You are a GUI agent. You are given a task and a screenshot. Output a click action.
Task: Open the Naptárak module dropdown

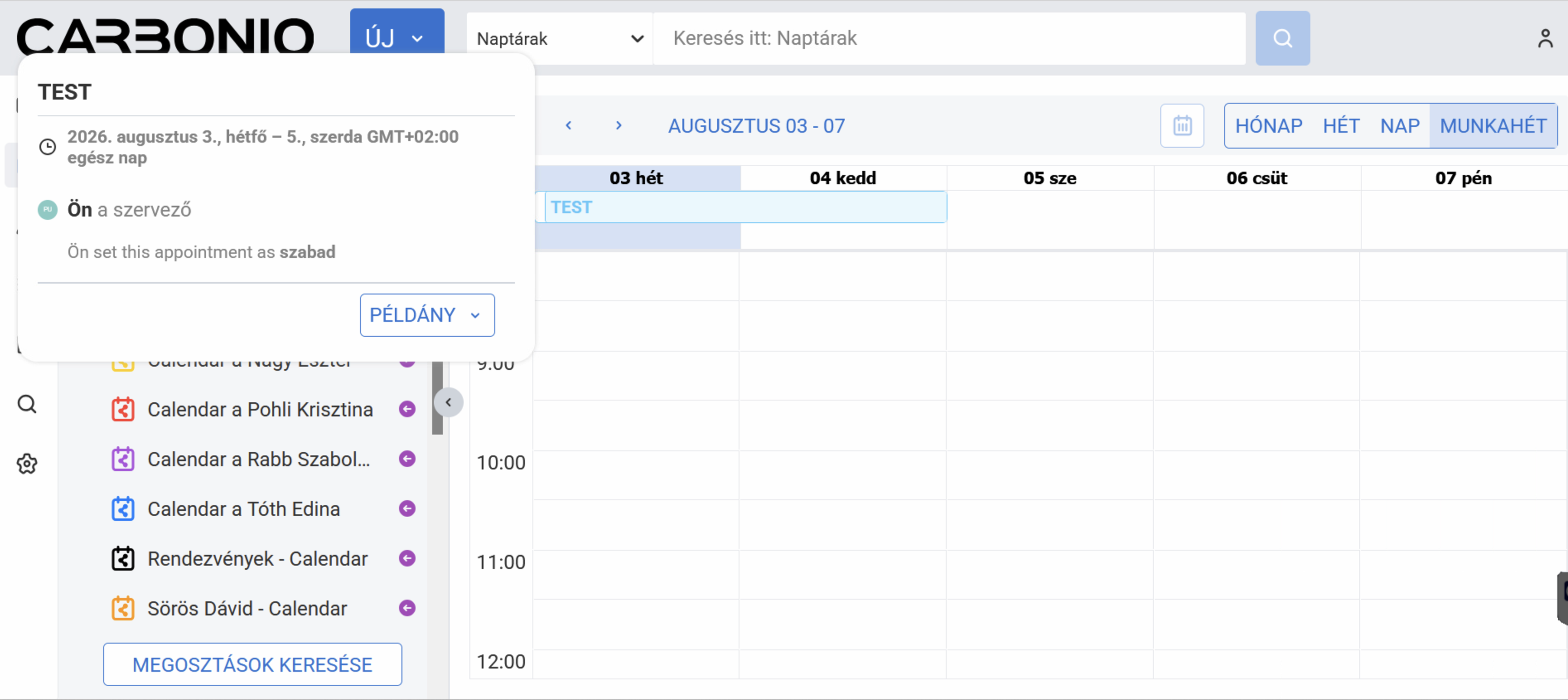point(560,38)
